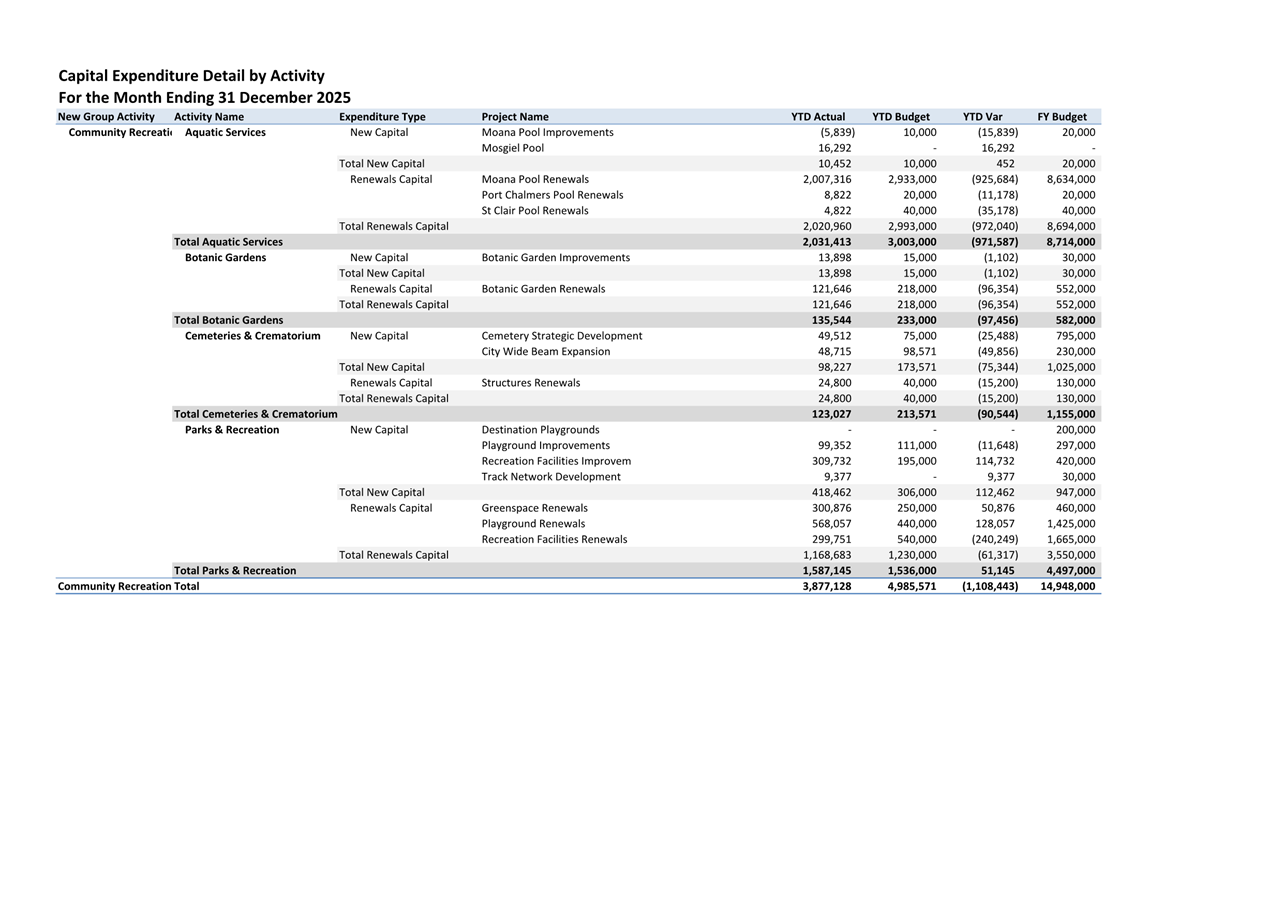1283x907 pixels.
Task: Select the New Group Activity column header
Action: 106,117
